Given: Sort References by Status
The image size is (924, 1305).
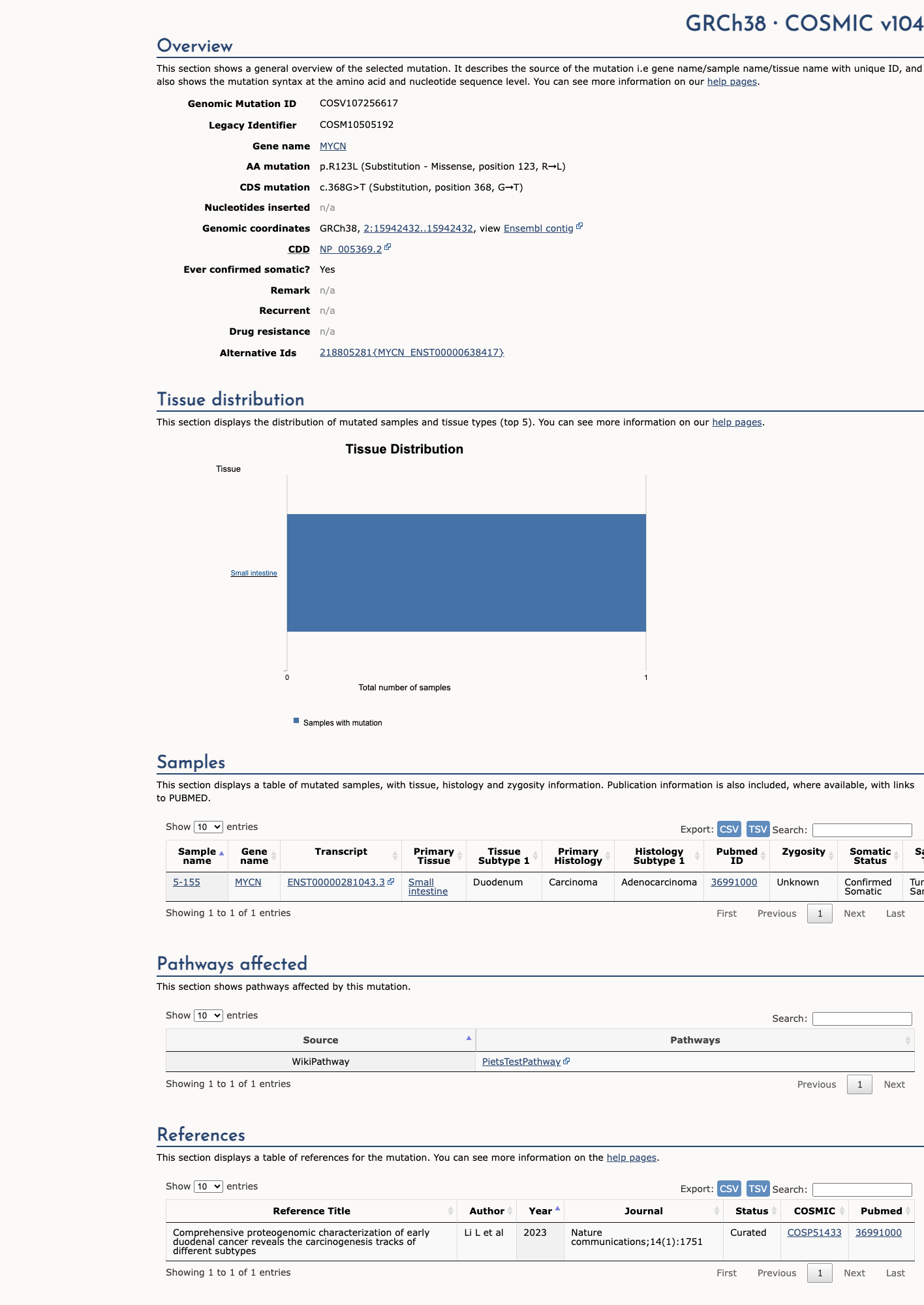Looking at the screenshot, I should click(752, 1211).
